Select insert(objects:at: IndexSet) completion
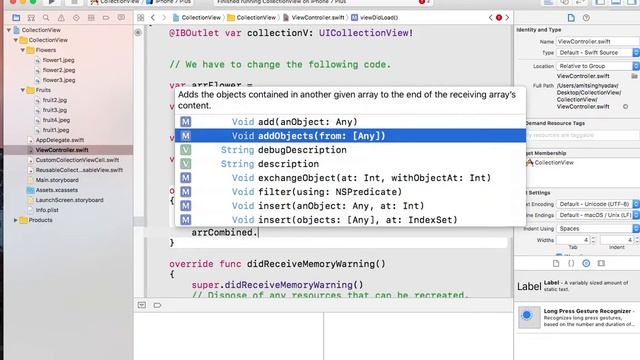This screenshot has height=360, width=640. pyautogui.click(x=350, y=220)
